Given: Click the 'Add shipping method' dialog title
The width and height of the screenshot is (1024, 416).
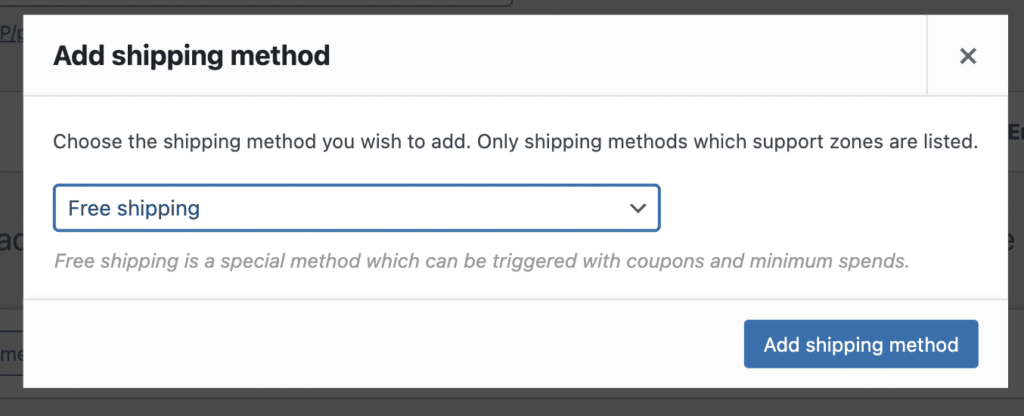Looking at the screenshot, I should click(191, 56).
